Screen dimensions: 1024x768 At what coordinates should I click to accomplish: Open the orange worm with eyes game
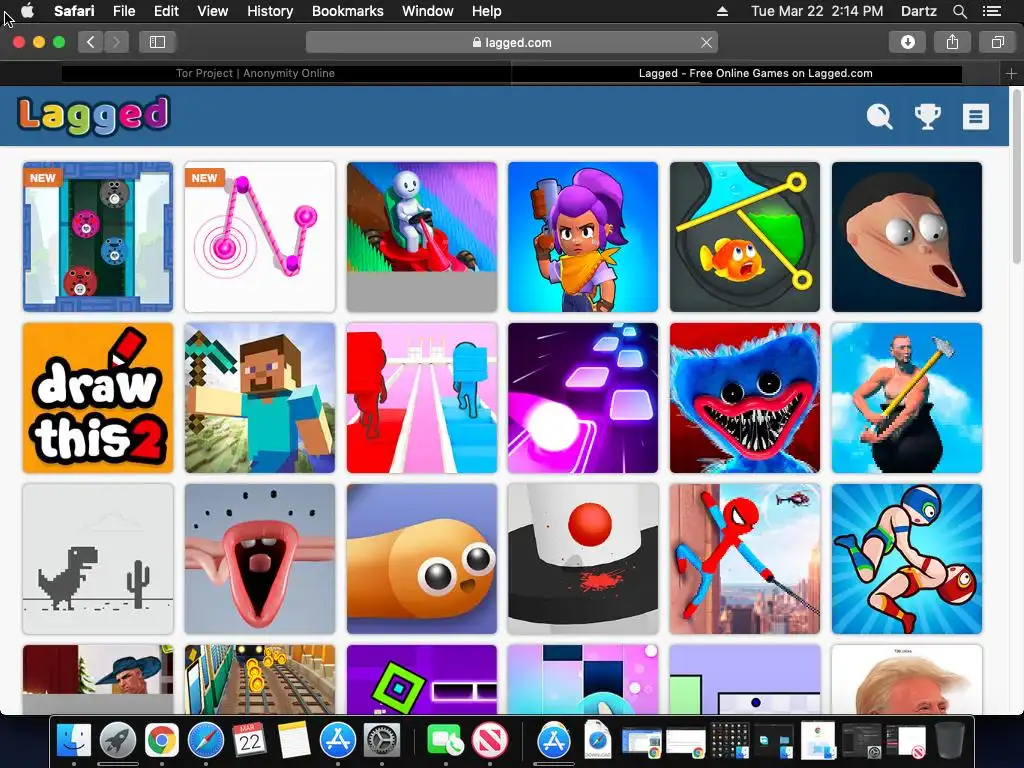pos(422,559)
